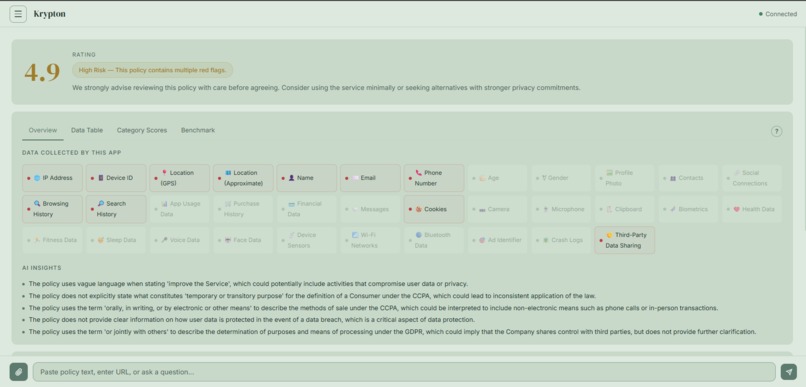Select the Device ID chip
The image size is (806, 387).
coord(116,178)
